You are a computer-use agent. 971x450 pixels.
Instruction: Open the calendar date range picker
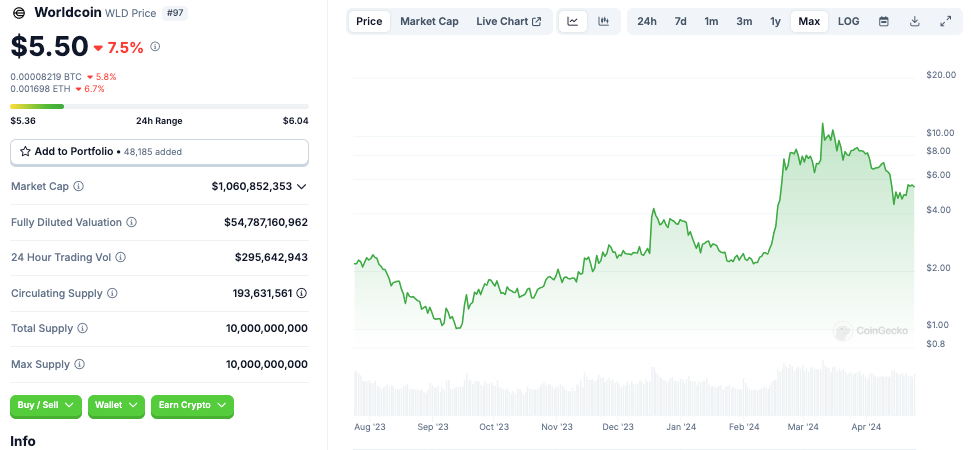883,21
